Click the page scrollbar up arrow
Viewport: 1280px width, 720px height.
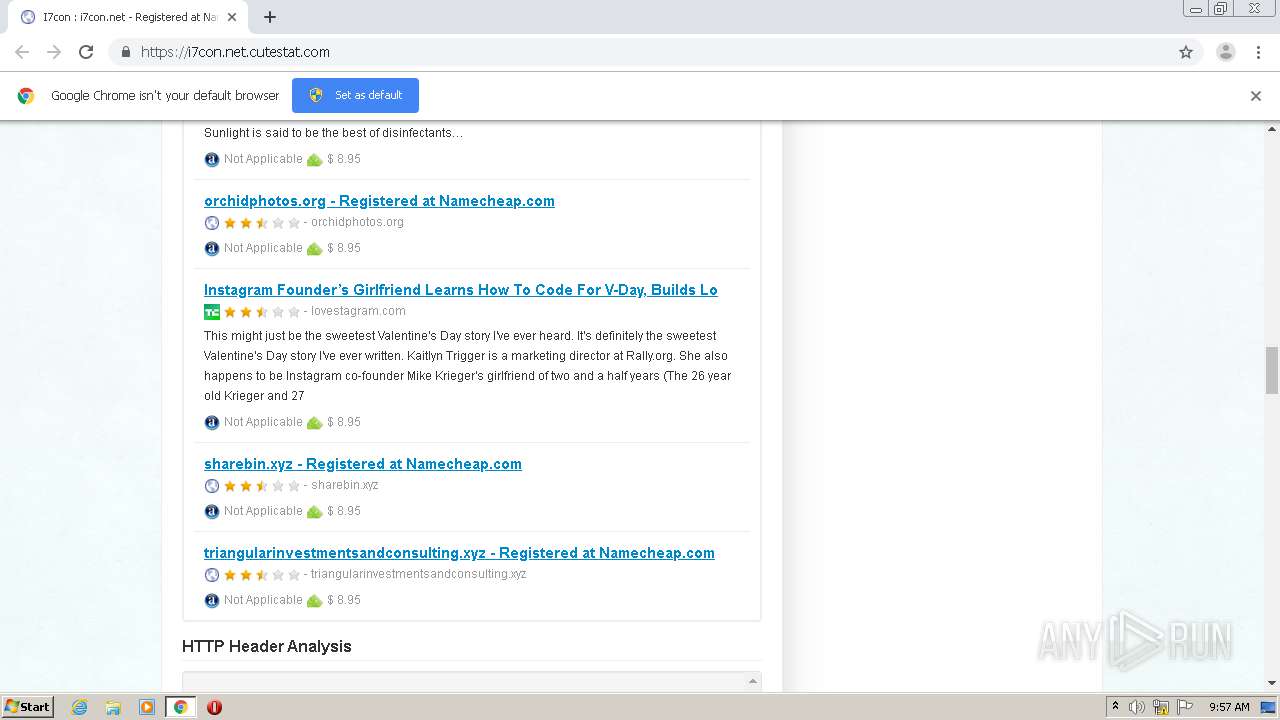click(x=1272, y=129)
